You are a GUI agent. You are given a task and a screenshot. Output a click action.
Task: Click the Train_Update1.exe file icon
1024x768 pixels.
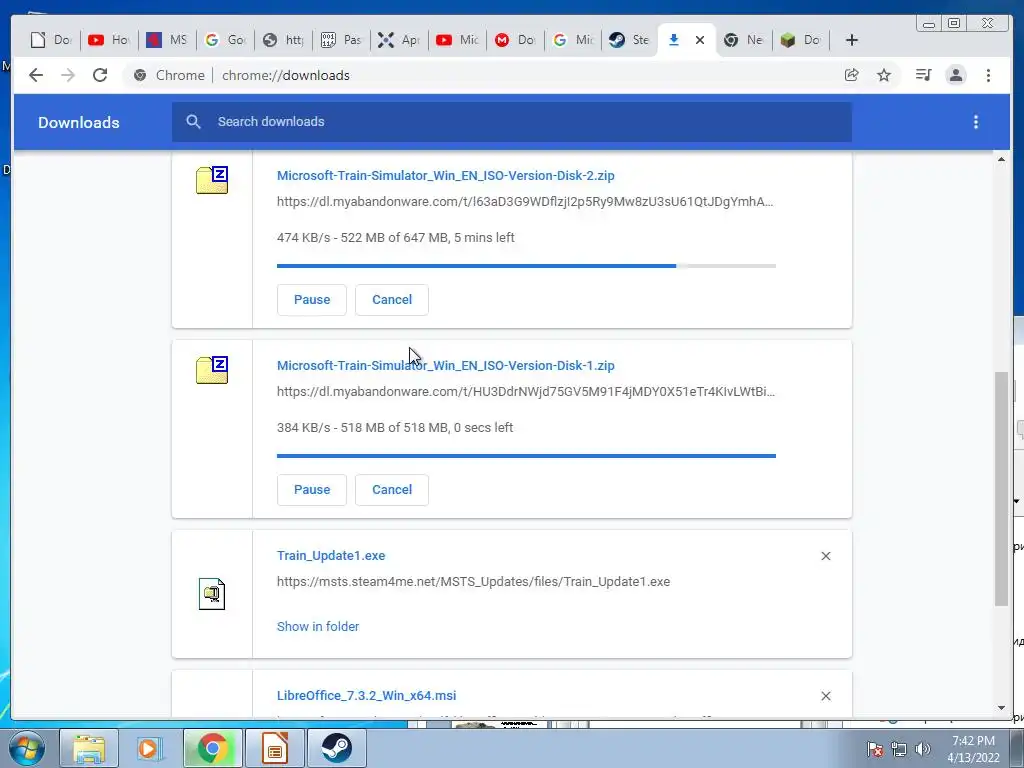click(x=212, y=594)
